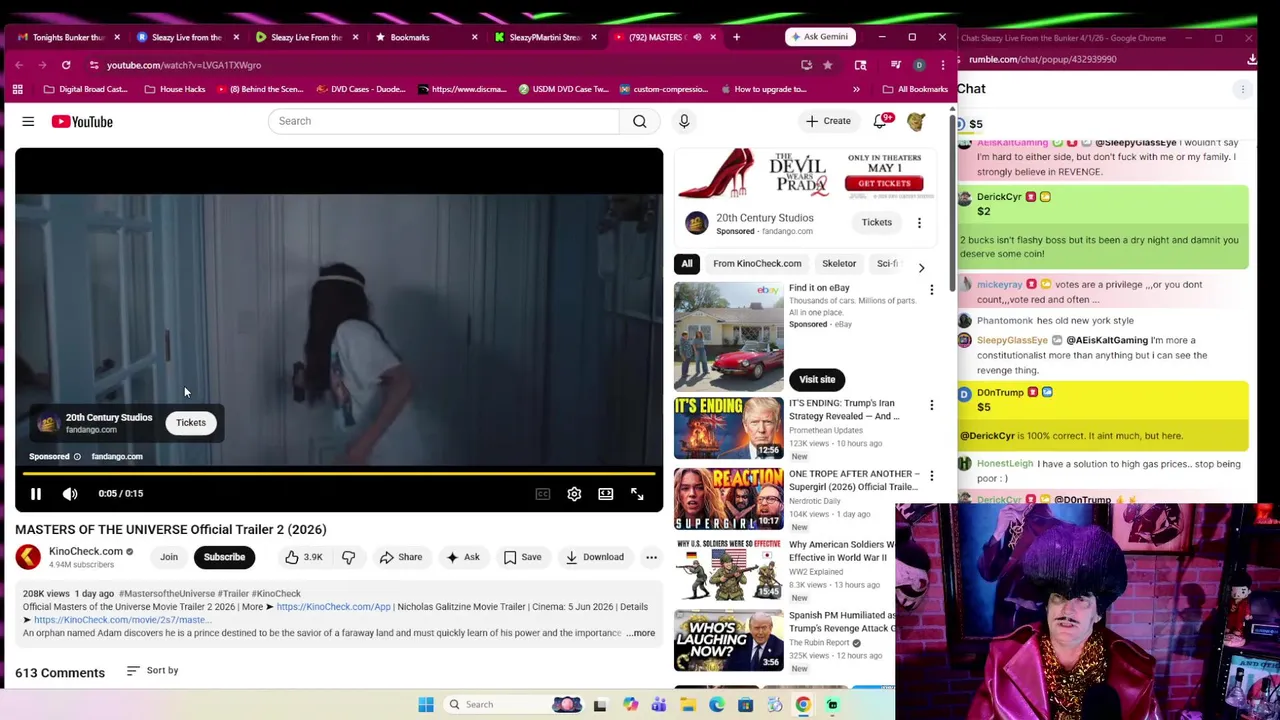This screenshot has height=720, width=1280.
Task: Join the KinoCheck.com channel
Action: point(169,557)
